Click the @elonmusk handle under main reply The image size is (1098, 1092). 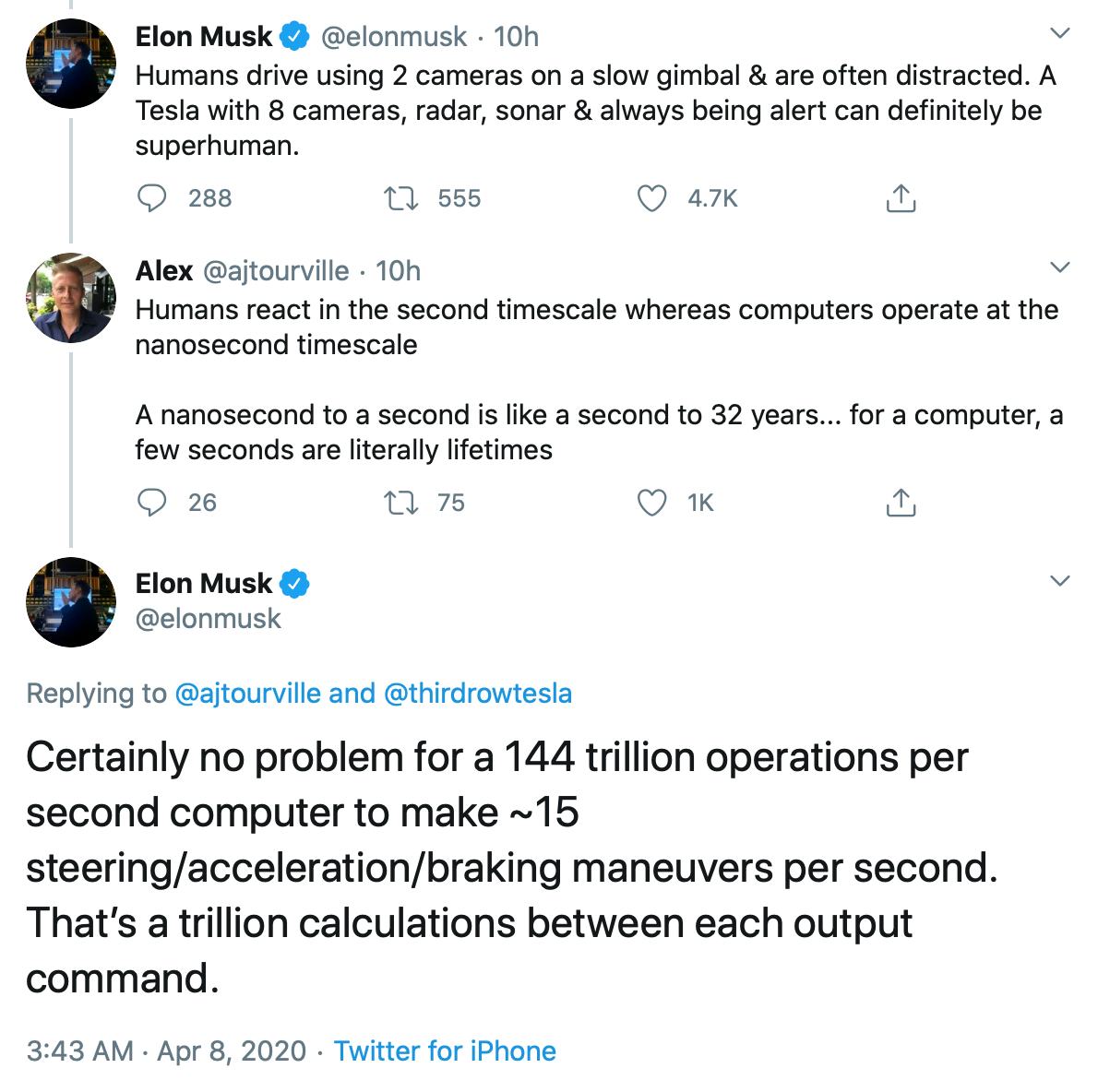click(208, 618)
